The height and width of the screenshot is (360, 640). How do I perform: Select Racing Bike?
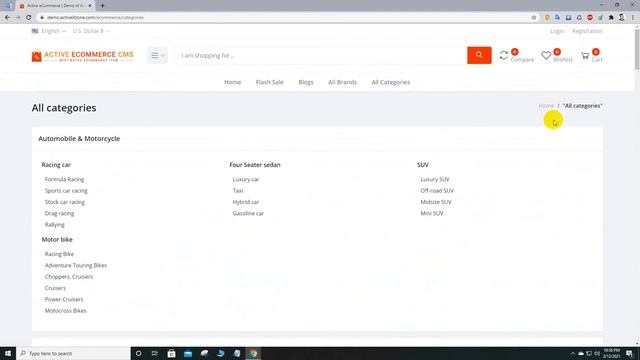click(59, 254)
